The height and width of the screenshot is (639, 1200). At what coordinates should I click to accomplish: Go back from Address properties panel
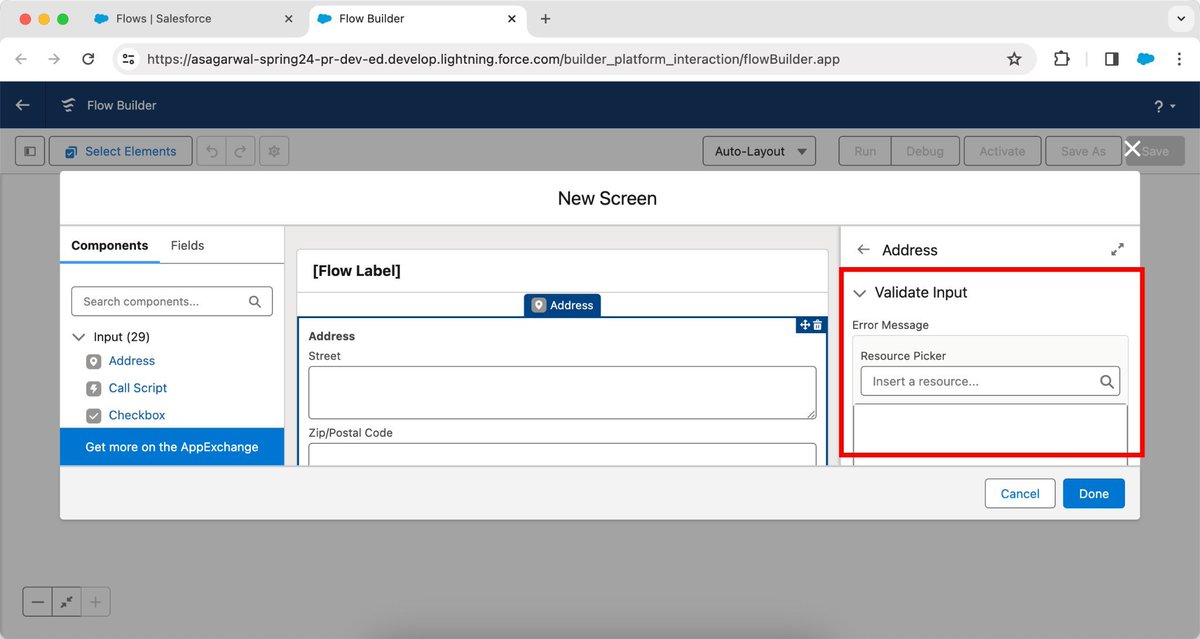click(864, 250)
